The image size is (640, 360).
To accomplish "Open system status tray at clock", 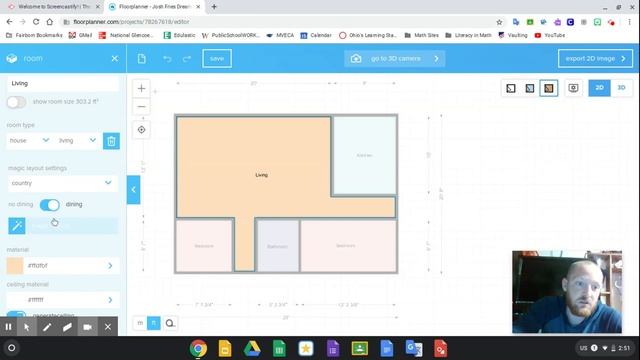I will (605, 348).
